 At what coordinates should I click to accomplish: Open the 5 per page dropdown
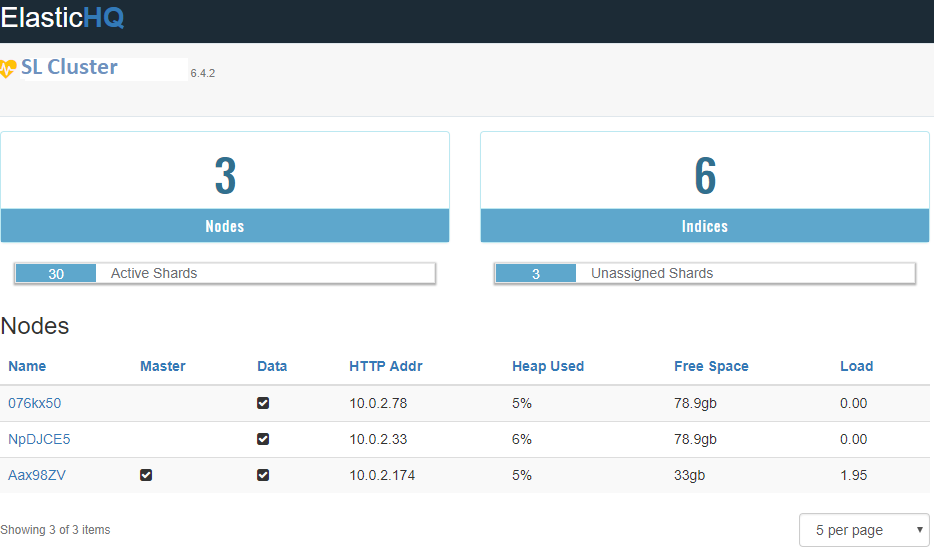pos(864,530)
